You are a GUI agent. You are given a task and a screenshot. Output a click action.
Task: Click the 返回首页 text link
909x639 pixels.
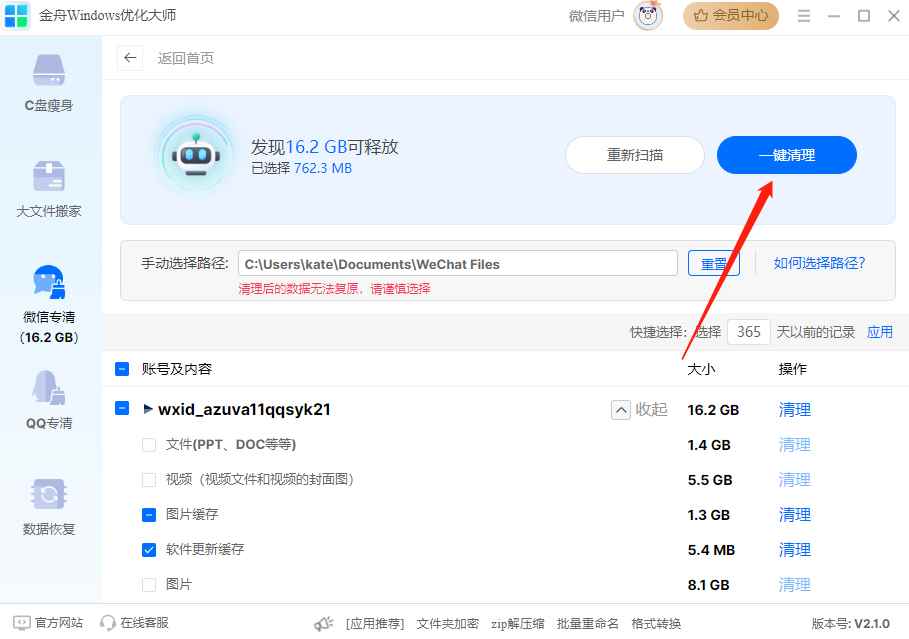186,58
